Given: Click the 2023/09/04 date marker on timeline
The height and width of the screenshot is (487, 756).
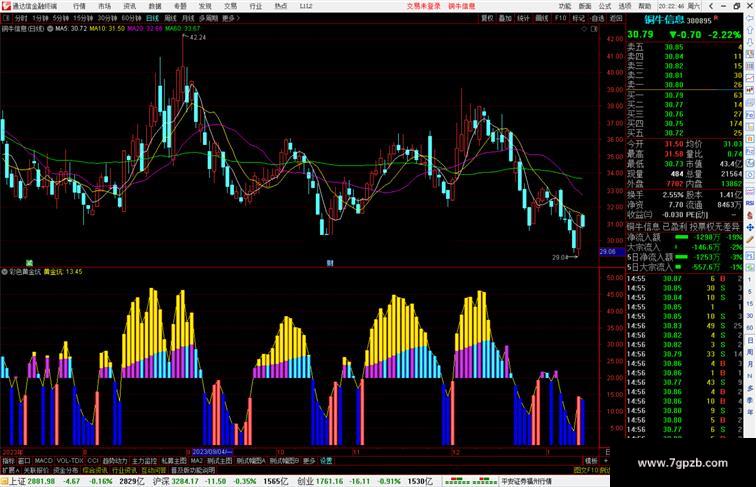Looking at the screenshot, I should 212,452.
